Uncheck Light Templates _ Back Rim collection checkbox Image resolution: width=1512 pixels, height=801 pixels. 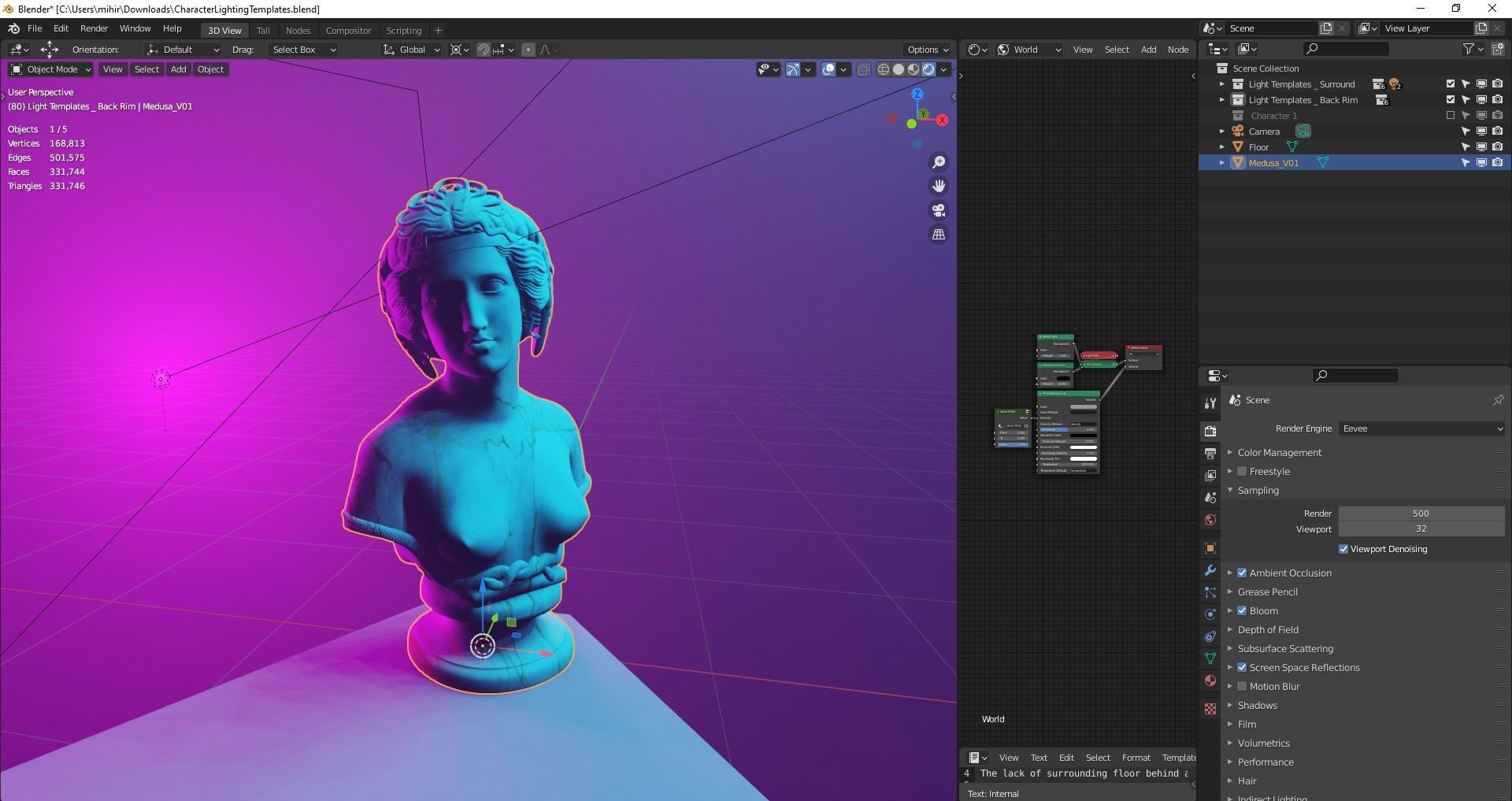(x=1451, y=100)
